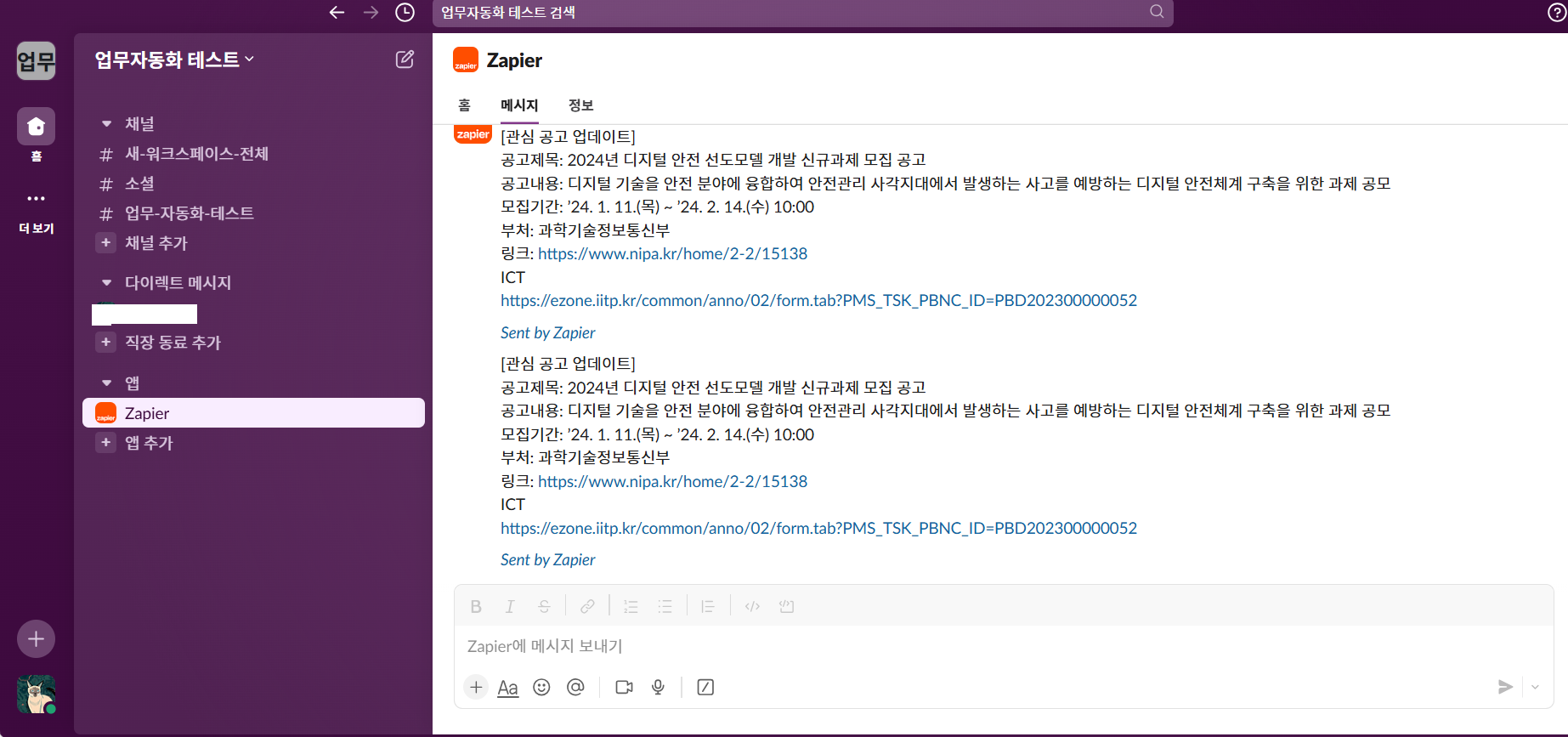
Task: Select the 업무 workspace tile
Action: coord(36,61)
